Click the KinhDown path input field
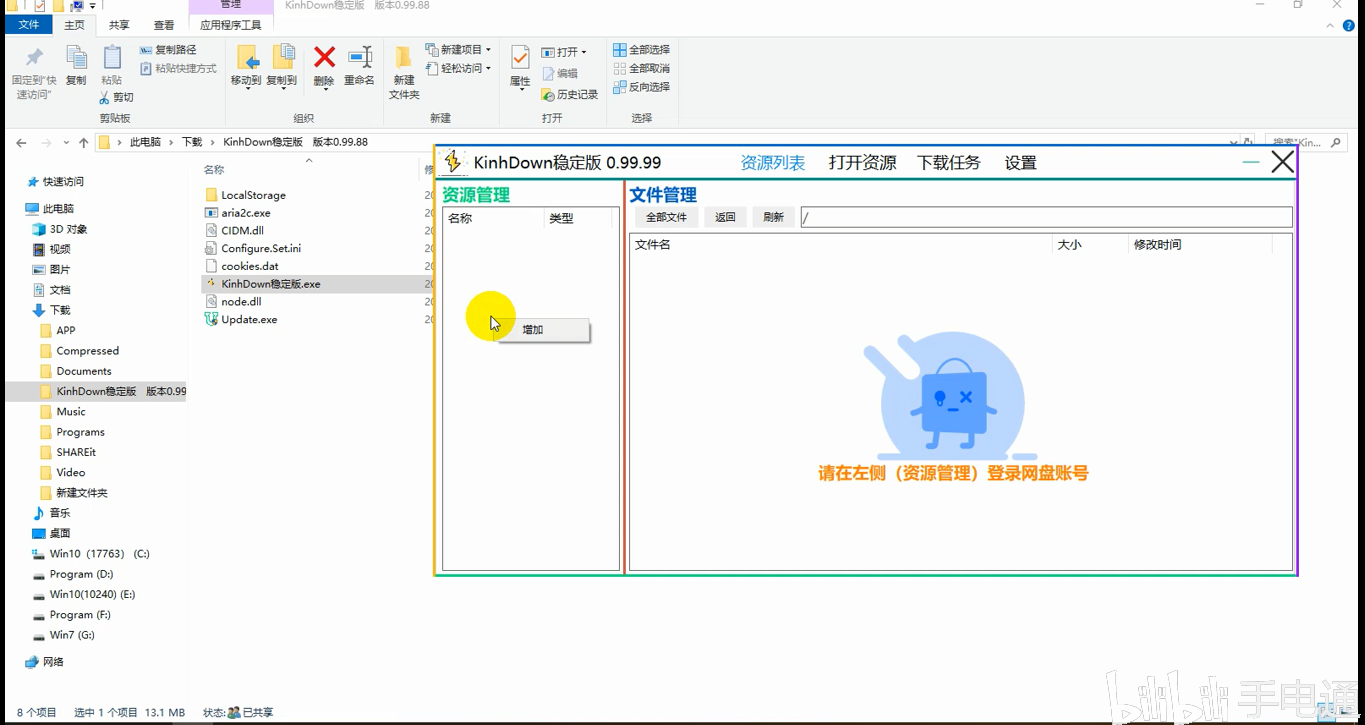The width and height of the screenshot is (1365, 725). (x=1046, y=217)
